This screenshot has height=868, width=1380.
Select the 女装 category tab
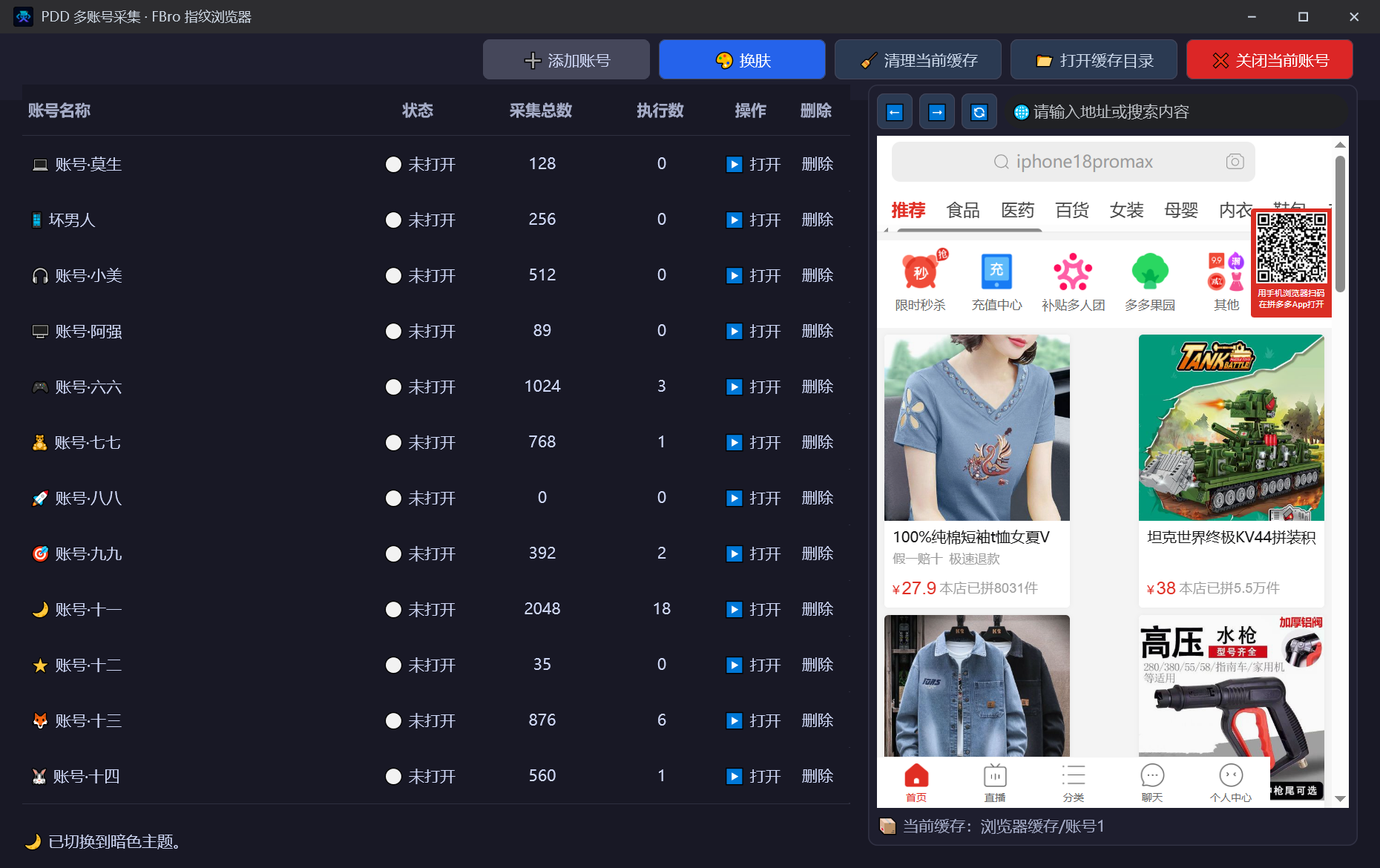1126,210
